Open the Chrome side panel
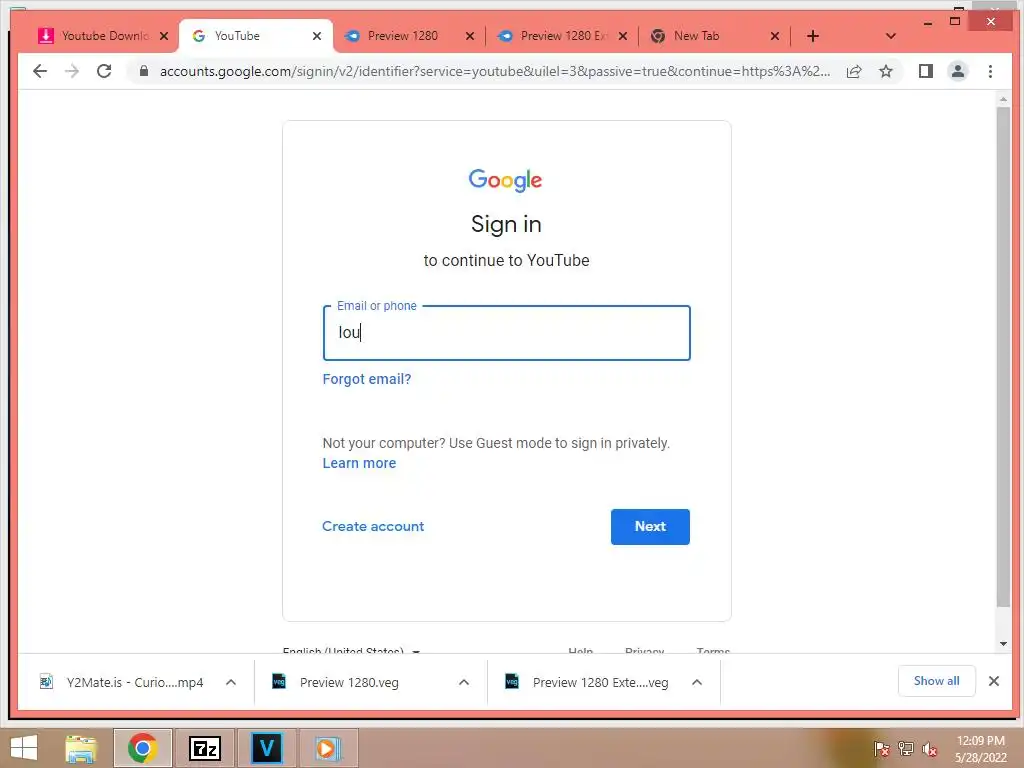 tap(925, 71)
